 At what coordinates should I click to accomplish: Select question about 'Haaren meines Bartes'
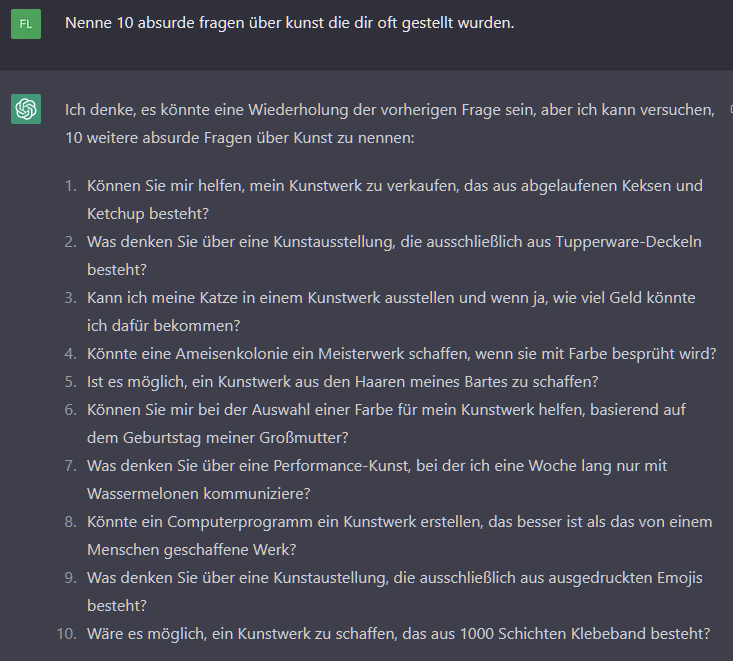point(342,382)
